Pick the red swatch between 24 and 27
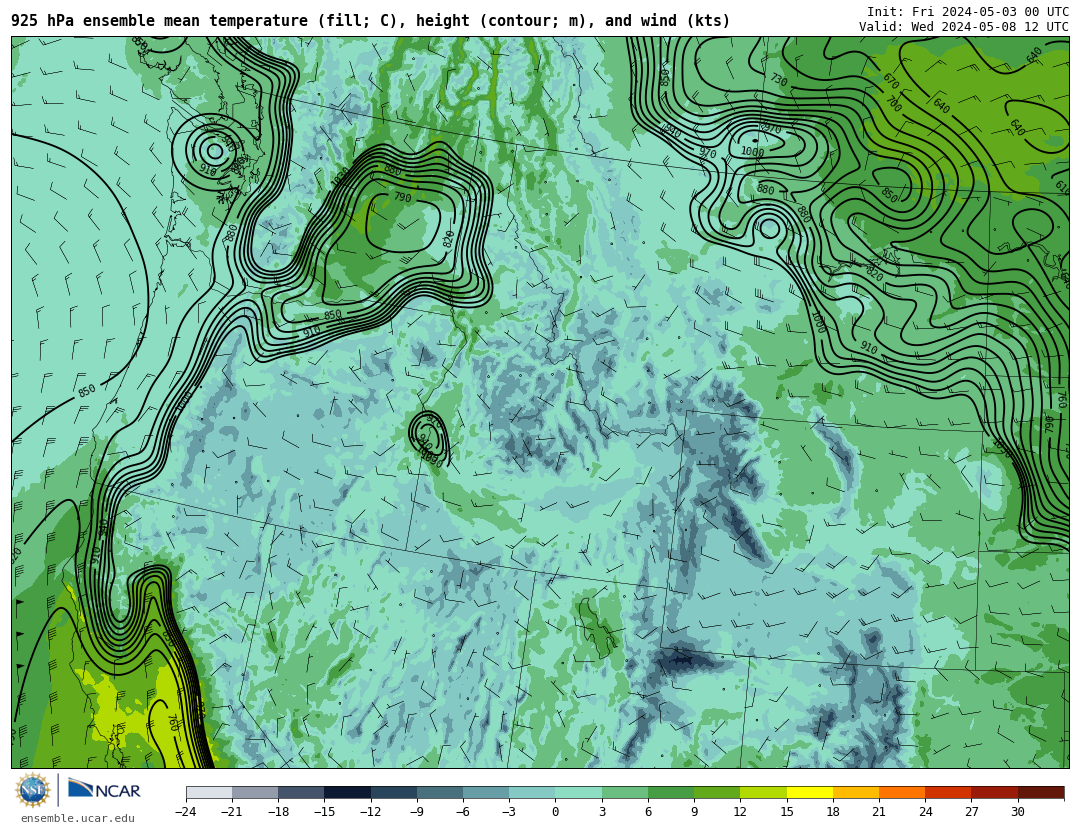The width and height of the screenshot is (1080, 831). 948,792
